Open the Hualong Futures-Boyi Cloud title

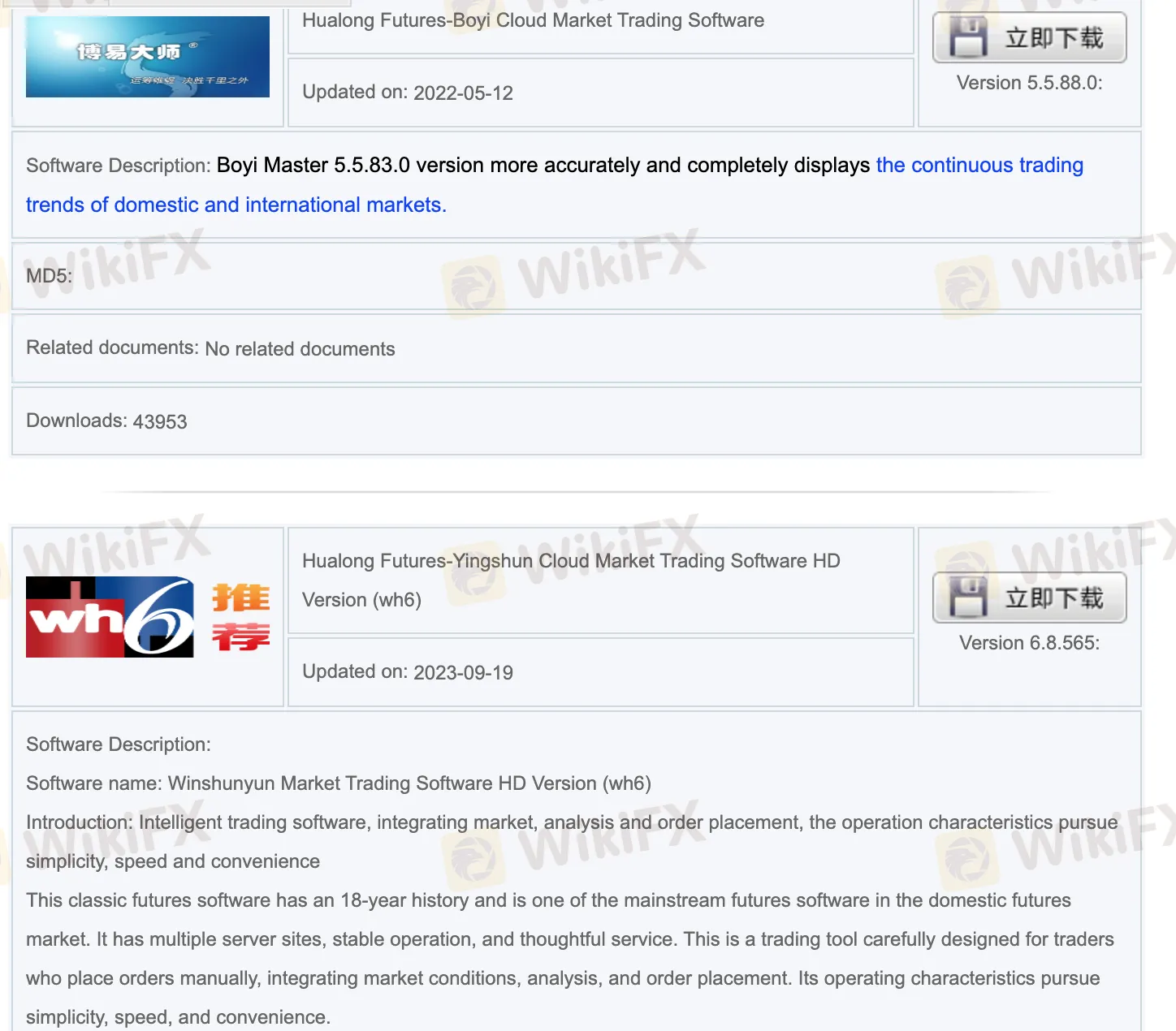pos(533,20)
